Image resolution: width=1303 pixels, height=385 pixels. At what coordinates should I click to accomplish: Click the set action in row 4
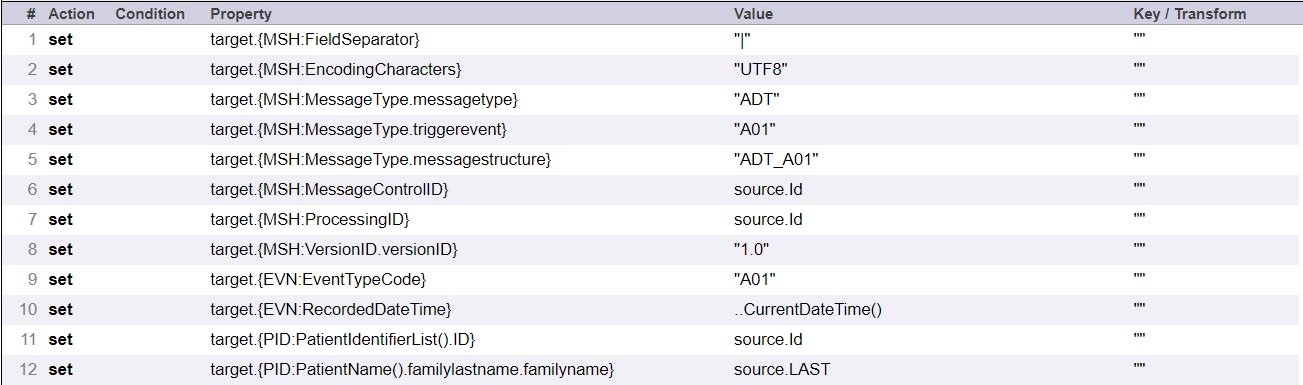tap(61, 130)
